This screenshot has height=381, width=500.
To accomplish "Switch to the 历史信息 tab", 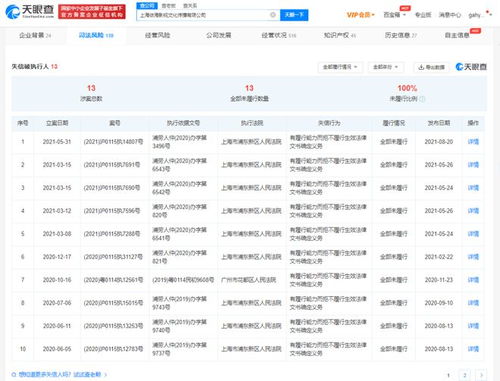I will [x=401, y=35].
